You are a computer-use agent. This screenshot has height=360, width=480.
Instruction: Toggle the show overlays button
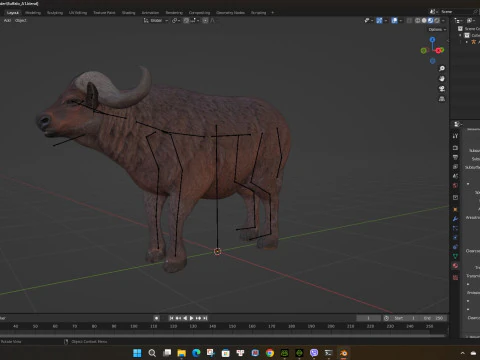394,21
